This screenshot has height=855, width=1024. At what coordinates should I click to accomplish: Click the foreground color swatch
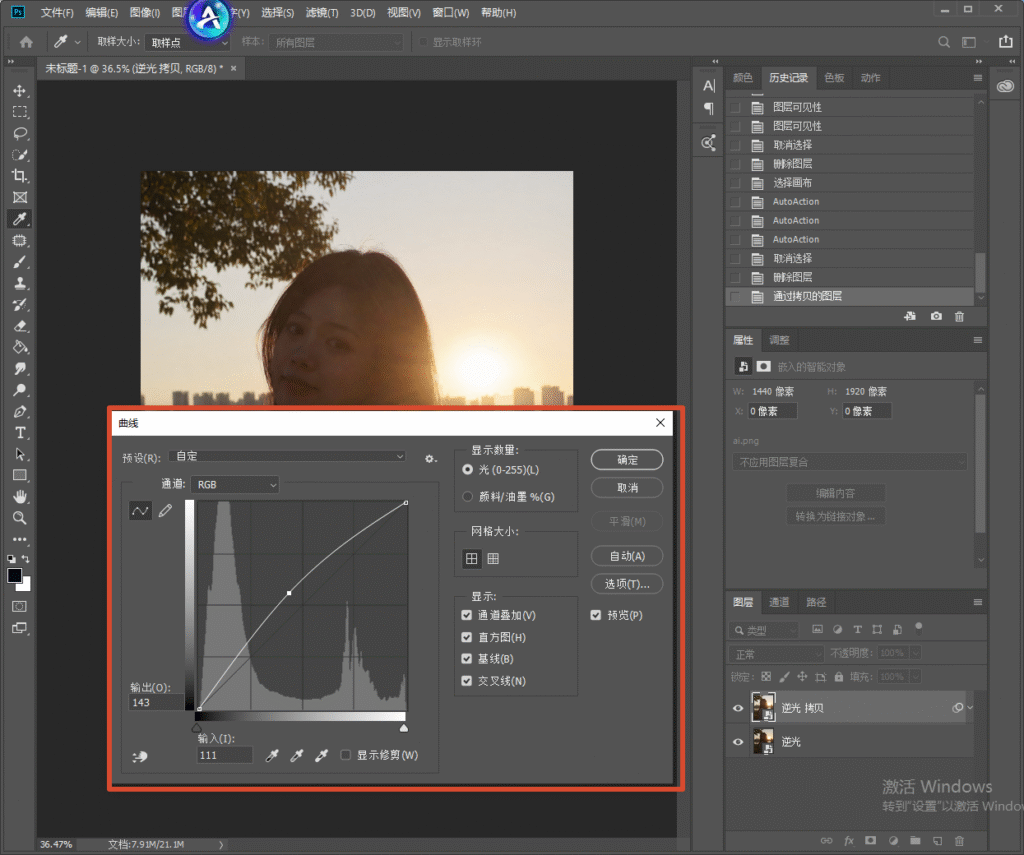14,575
